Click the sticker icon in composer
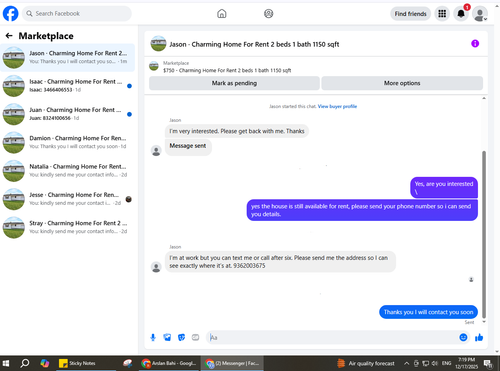 tap(181, 337)
